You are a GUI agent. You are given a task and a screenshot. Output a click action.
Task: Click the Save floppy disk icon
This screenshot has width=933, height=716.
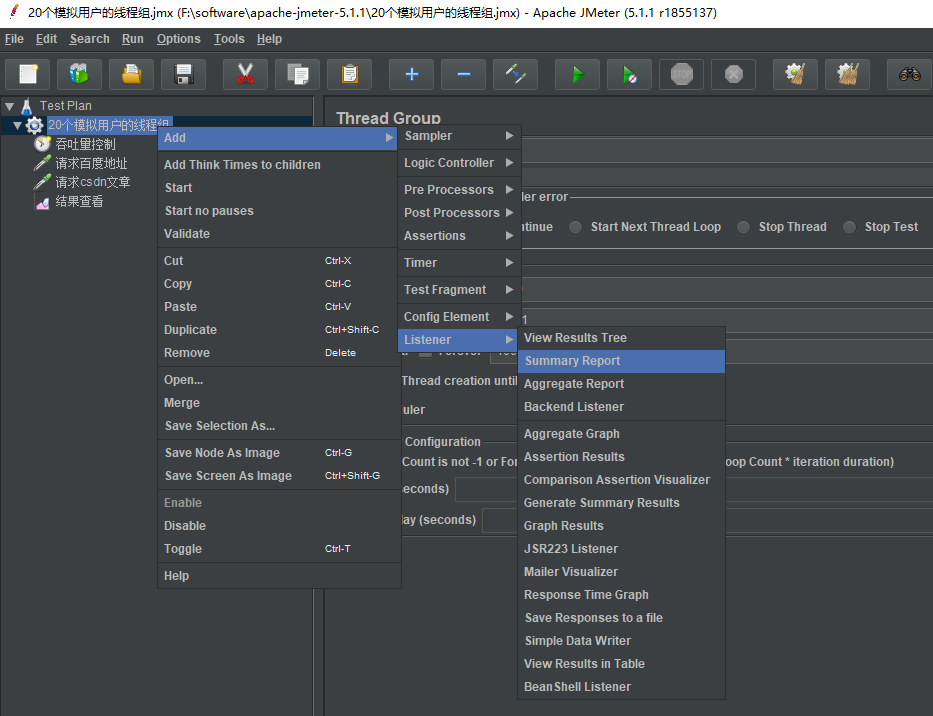point(184,74)
